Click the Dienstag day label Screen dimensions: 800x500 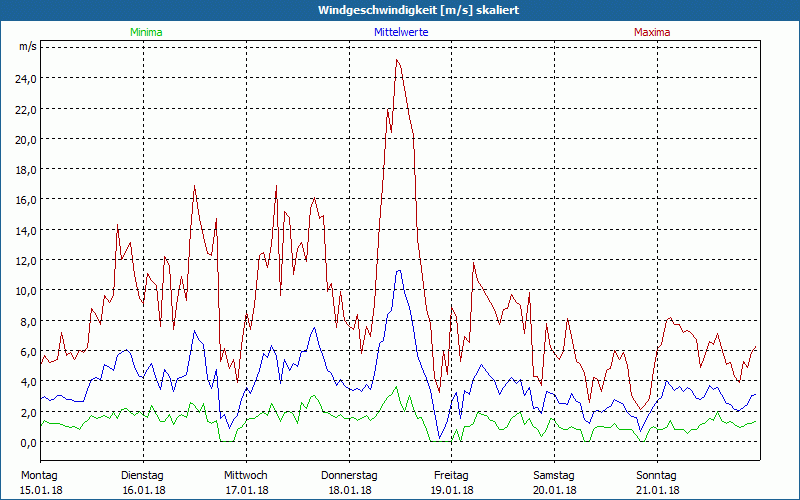(x=142, y=476)
